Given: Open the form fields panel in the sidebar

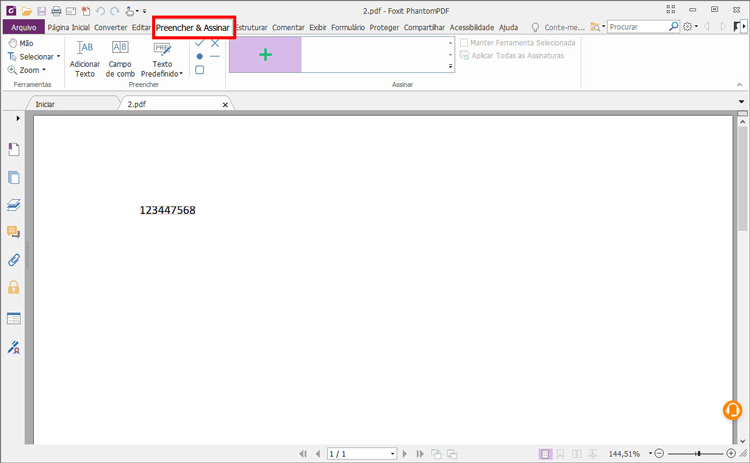Looking at the screenshot, I should coord(14,319).
